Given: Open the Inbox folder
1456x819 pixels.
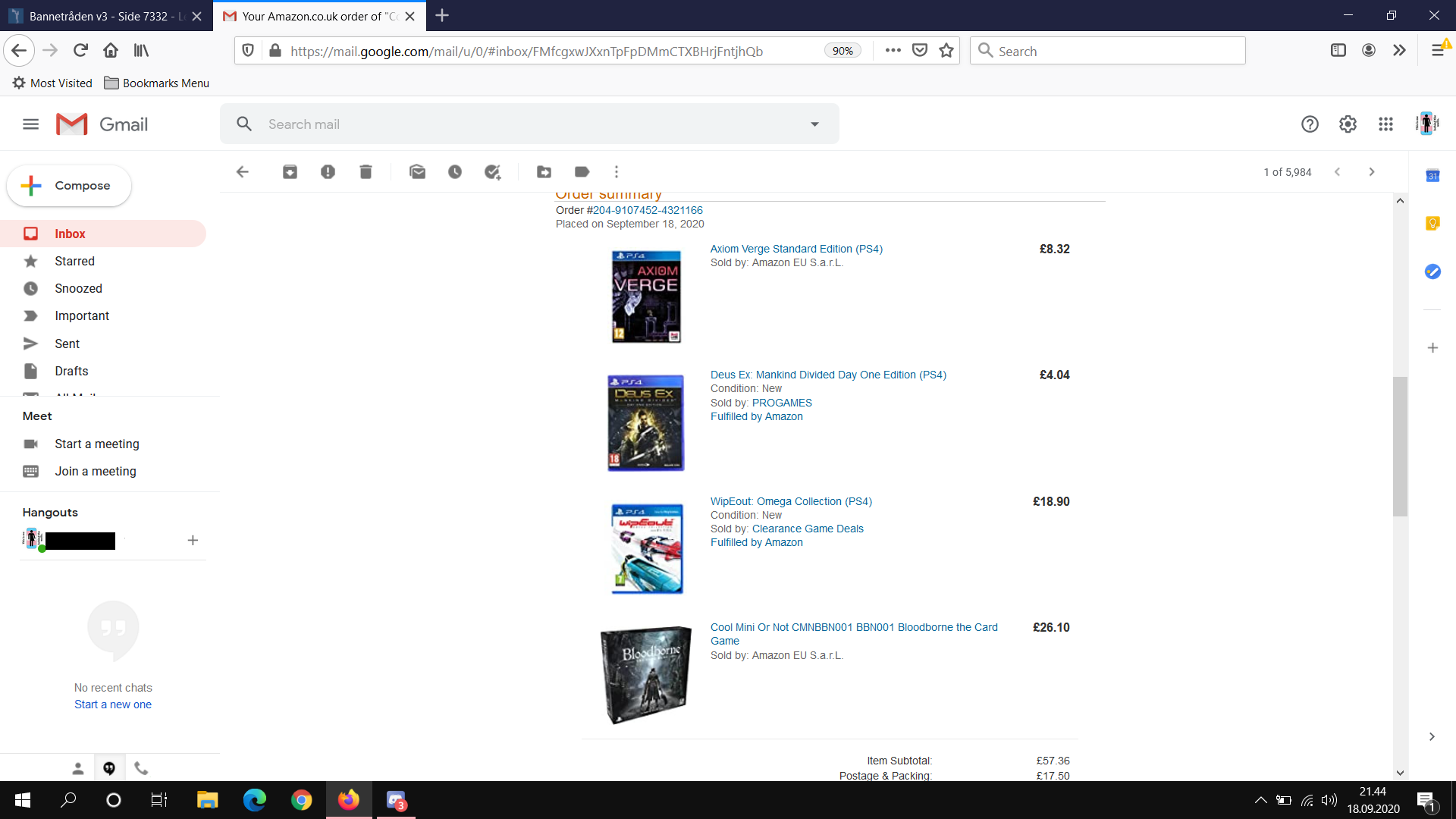Looking at the screenshot, I should 103,234.
